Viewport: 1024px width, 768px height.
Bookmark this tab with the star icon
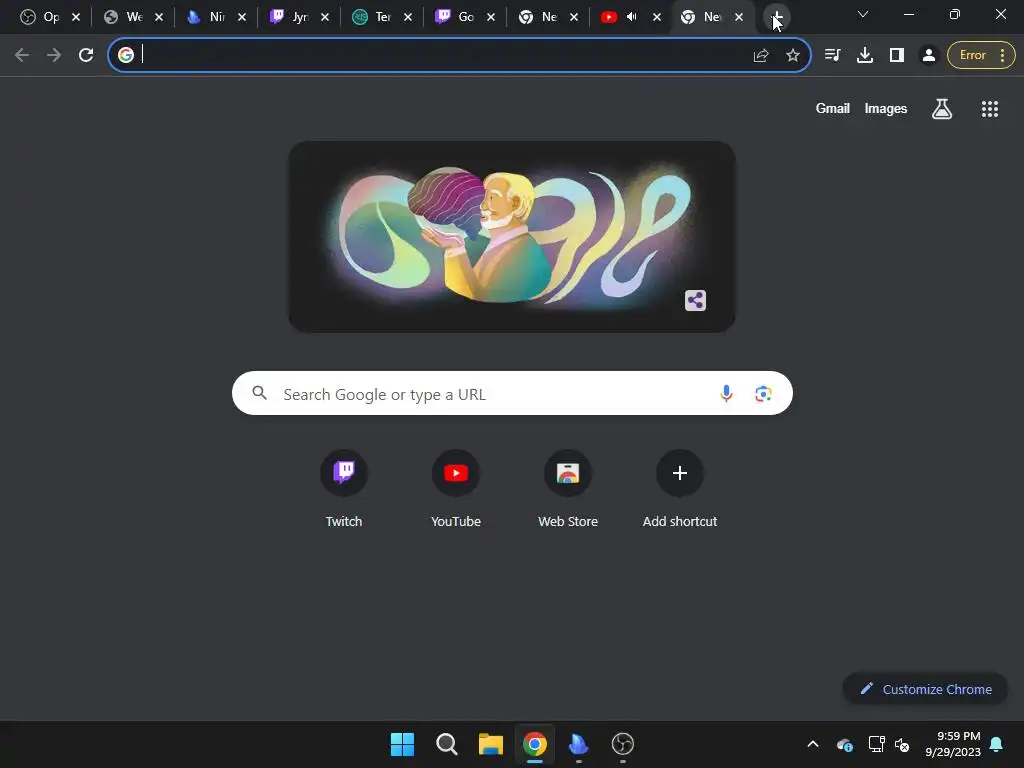[x=793, y=56]
